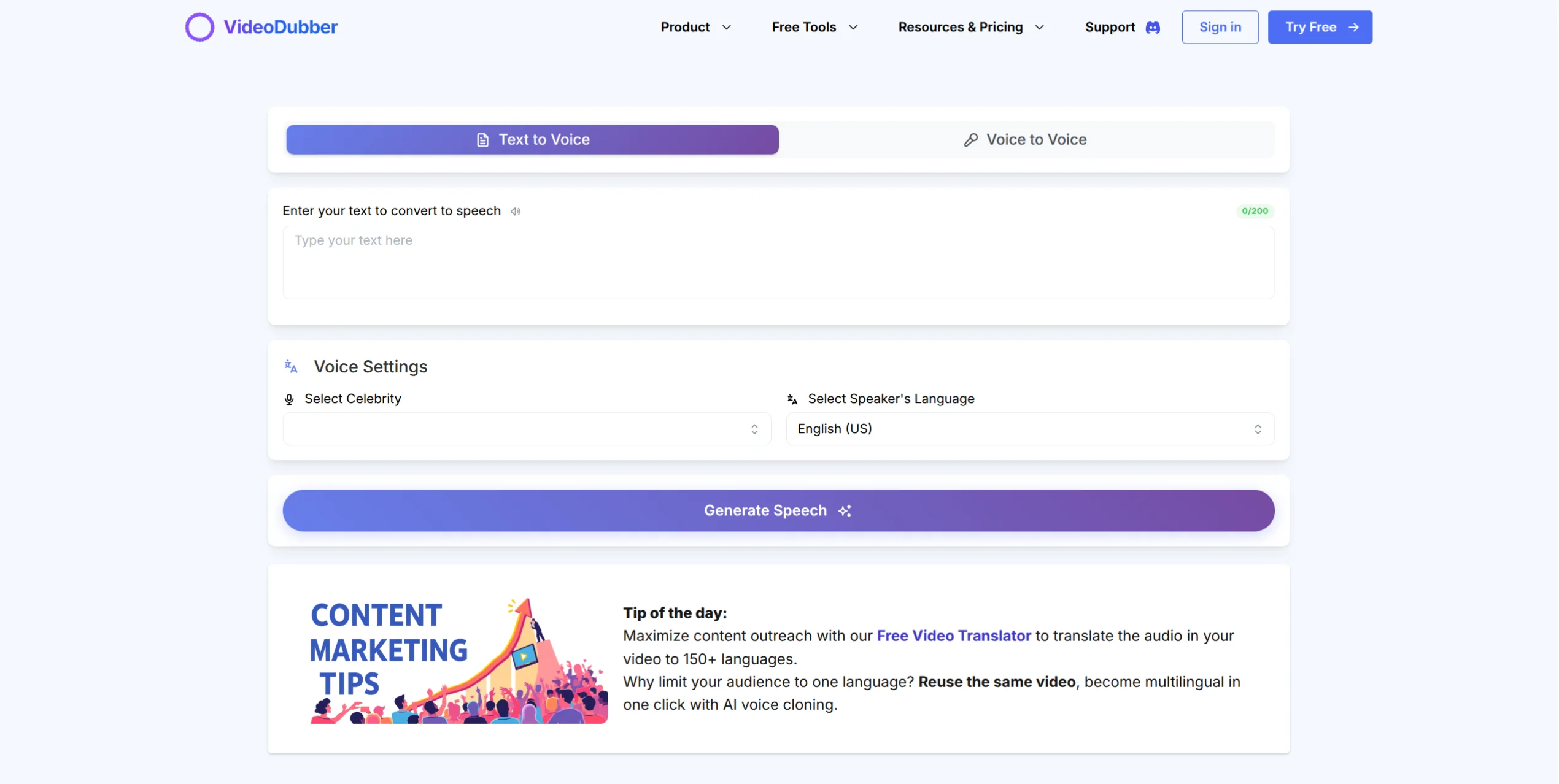Click the key icon inside Voice to Voice tab
The image size is (1559, 784).
970,139
